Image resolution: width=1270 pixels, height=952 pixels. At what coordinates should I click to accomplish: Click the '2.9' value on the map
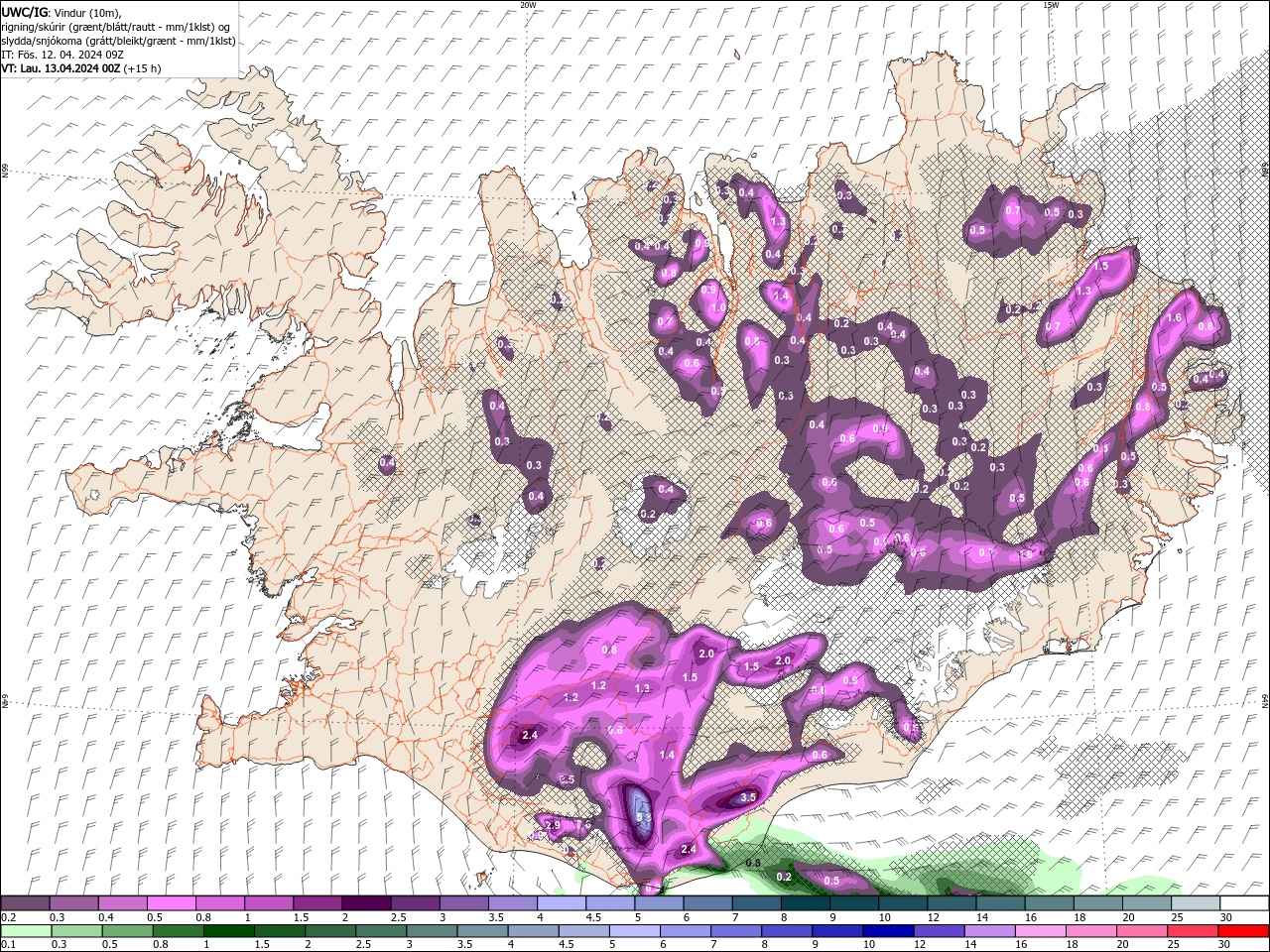click(x=553, y=825)
